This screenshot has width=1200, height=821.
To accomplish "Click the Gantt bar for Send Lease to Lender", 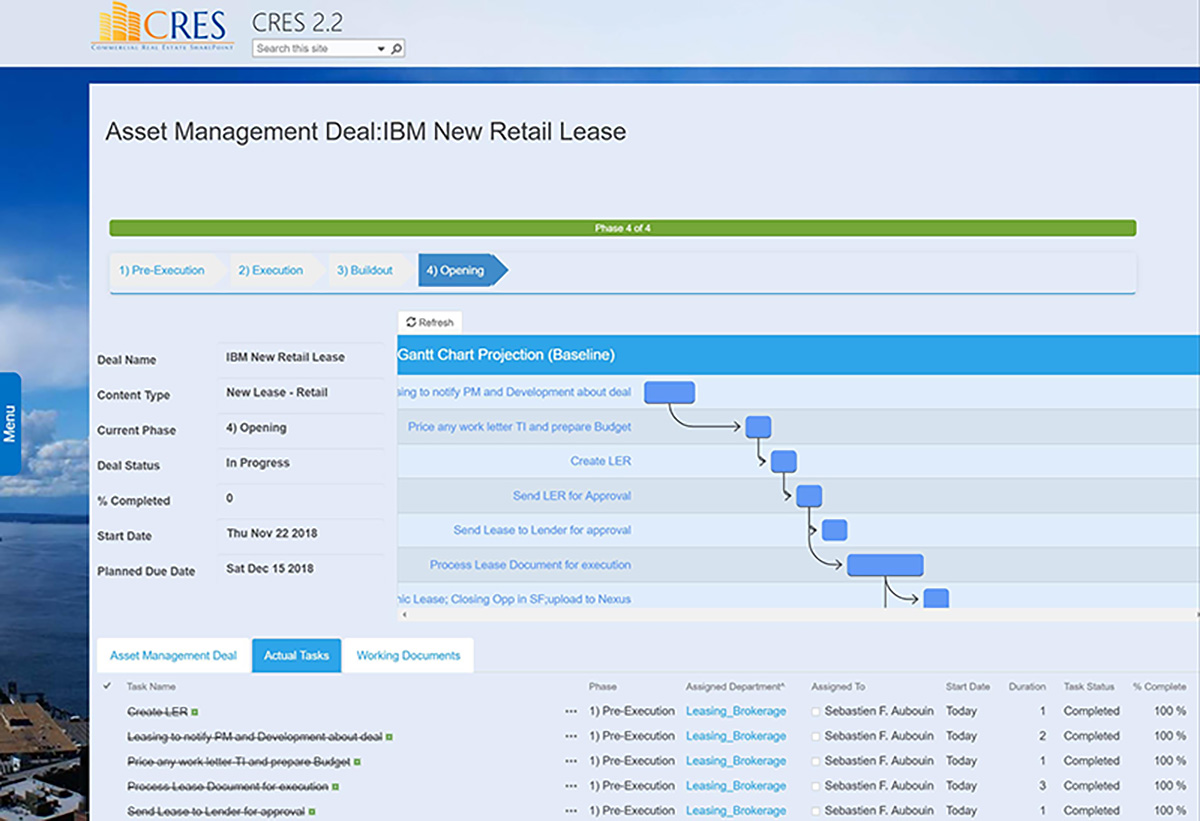I will 834,530.
